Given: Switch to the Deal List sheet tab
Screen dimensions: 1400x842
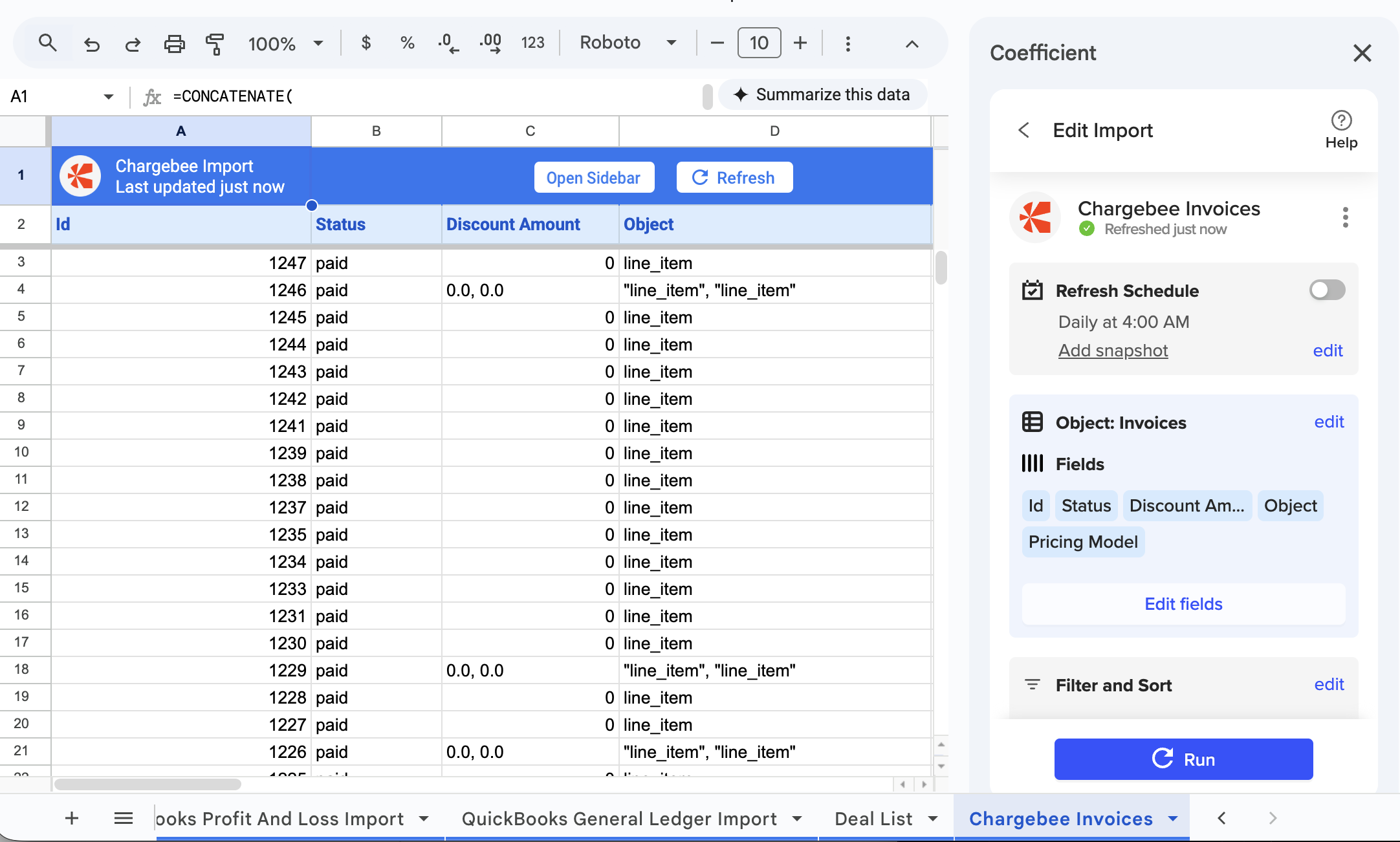Looking at the screenshot, I should pyautogui.click(x=873, y=819).
